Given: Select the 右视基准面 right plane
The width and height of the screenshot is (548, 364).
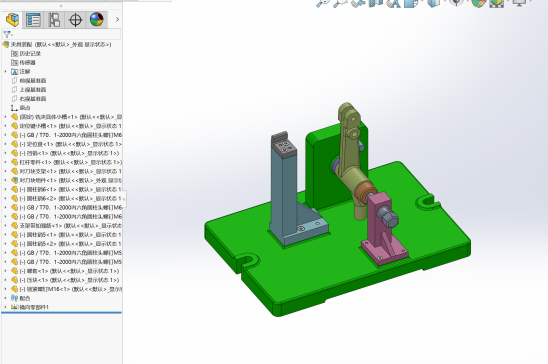Looking at the screenshot, I should pyautogui.click(x=29, y=99).
